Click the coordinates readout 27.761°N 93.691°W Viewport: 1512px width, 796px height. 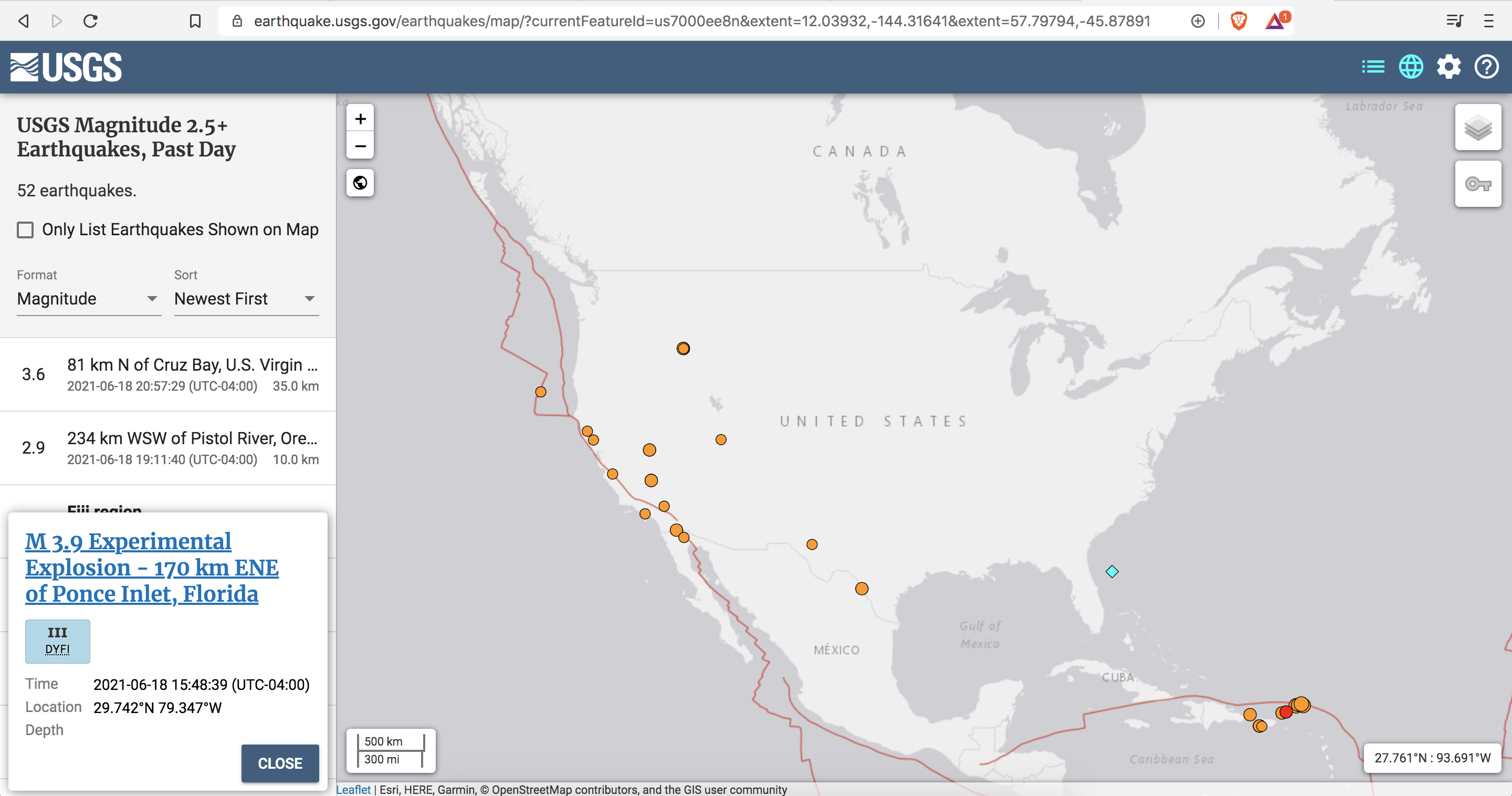pyautogui.click(x=1432, y=758)
